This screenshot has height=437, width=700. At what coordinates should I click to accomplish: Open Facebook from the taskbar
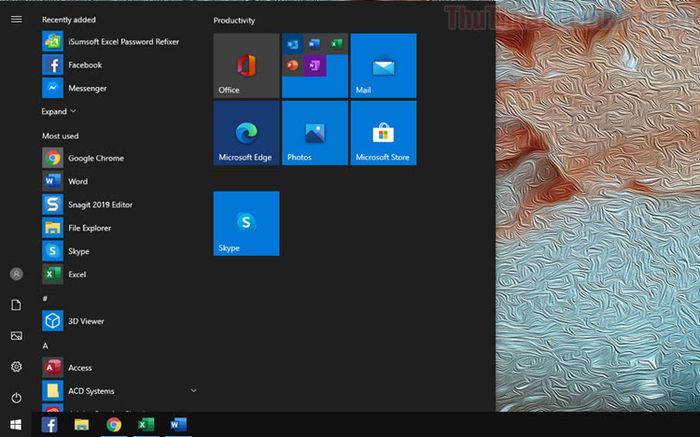49,425
